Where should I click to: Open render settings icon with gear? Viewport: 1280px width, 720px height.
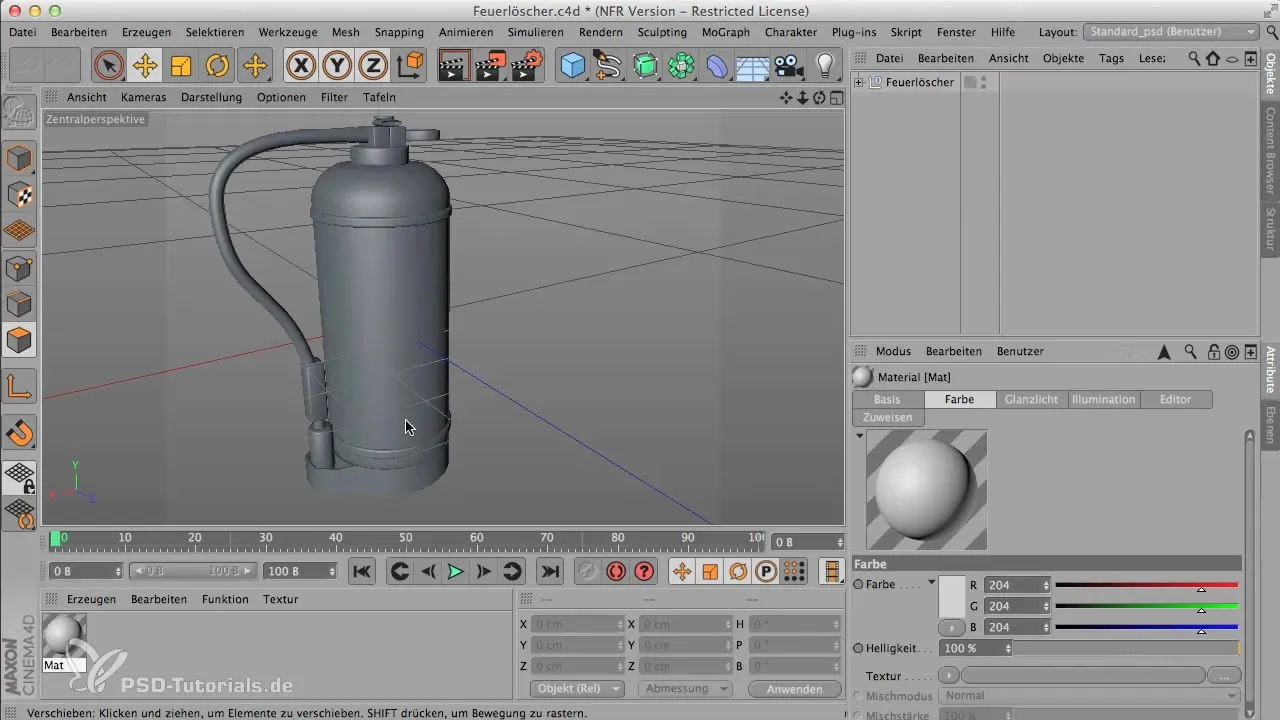(526, 66)
